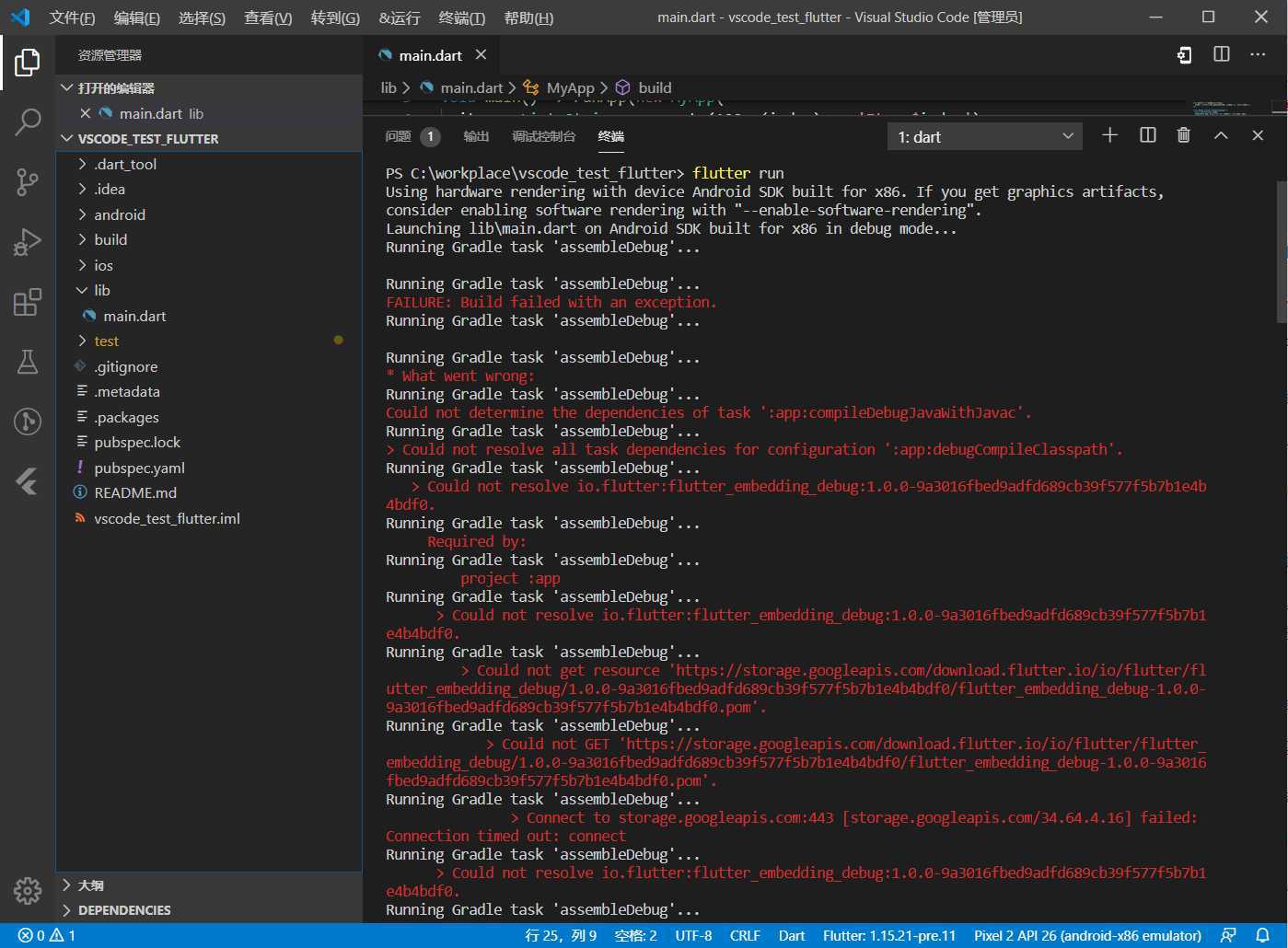This screenshot has width=1288, height=948.
Task: Change CRLF end of line sequence
Action: coord(745,935)
